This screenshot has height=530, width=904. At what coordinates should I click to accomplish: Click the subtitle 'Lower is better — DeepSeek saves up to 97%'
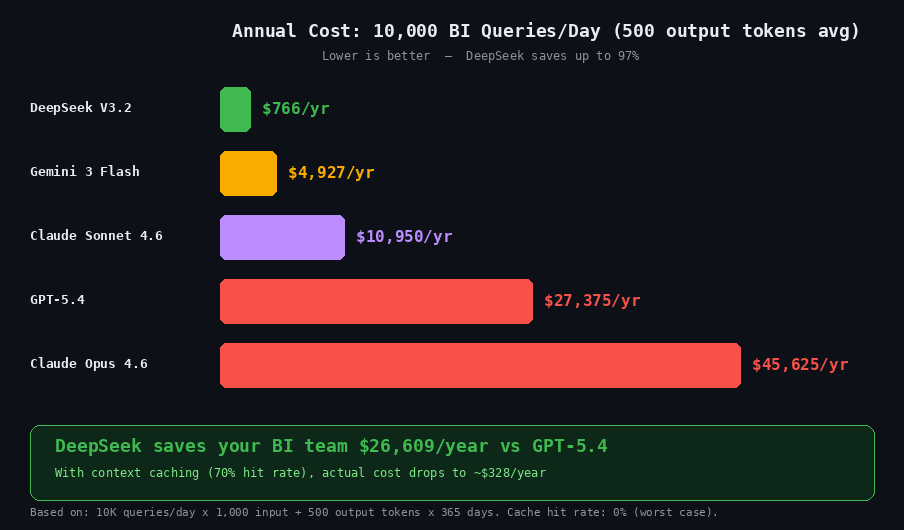coord(480,56)
